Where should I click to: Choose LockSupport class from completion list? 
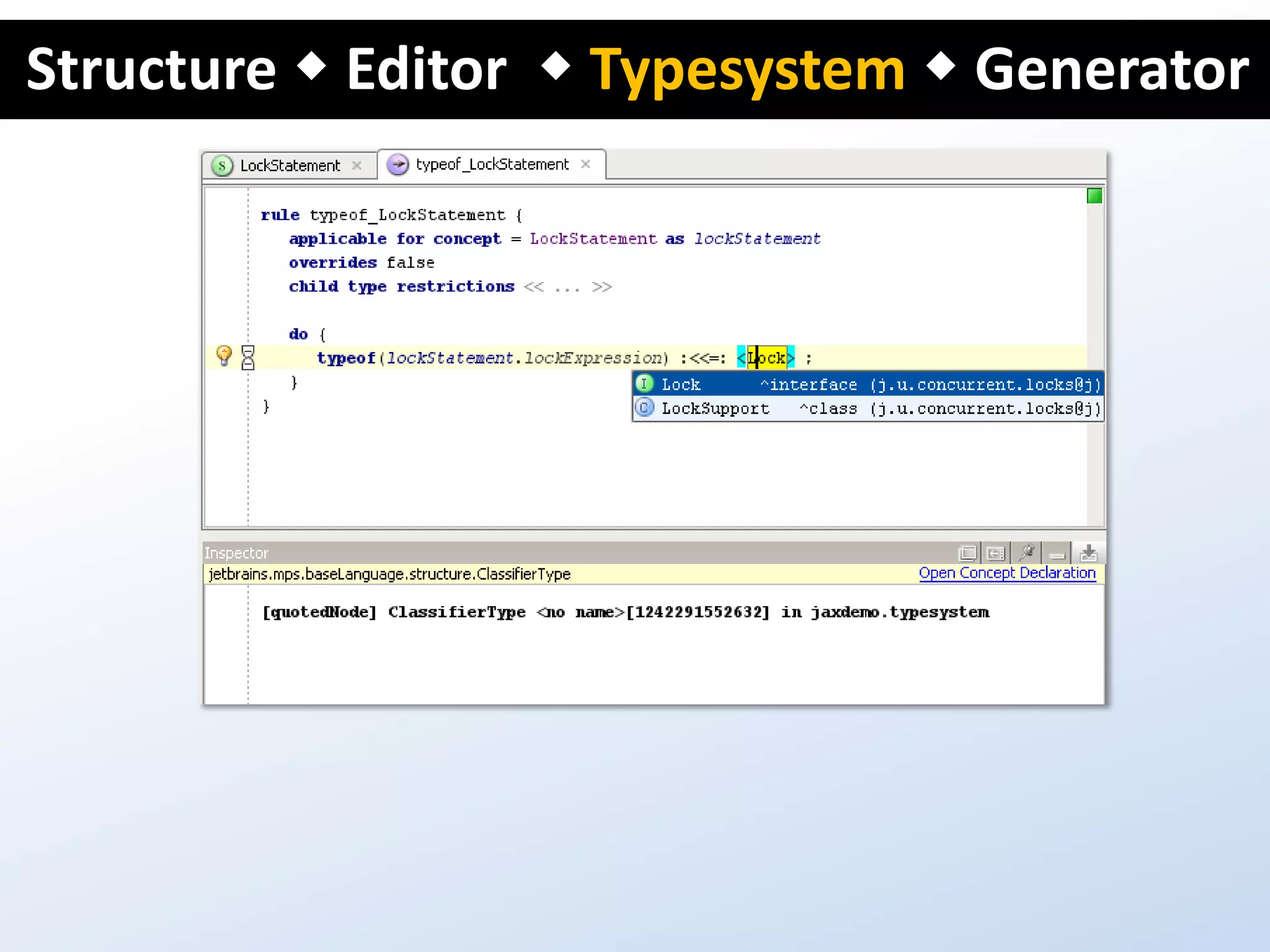(x=868, y=408)
